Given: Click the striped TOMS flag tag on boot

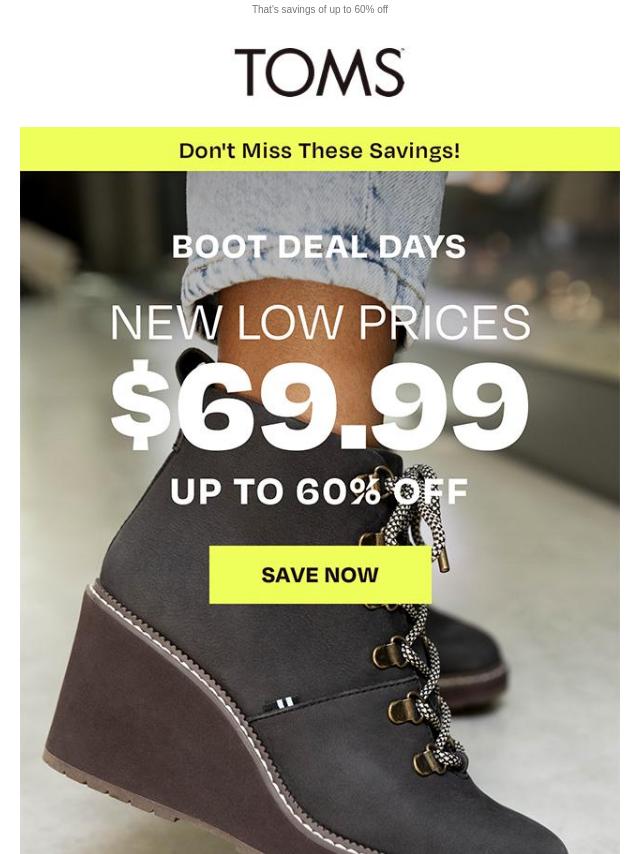Looking at the screenshot, I should pos(283,704).
